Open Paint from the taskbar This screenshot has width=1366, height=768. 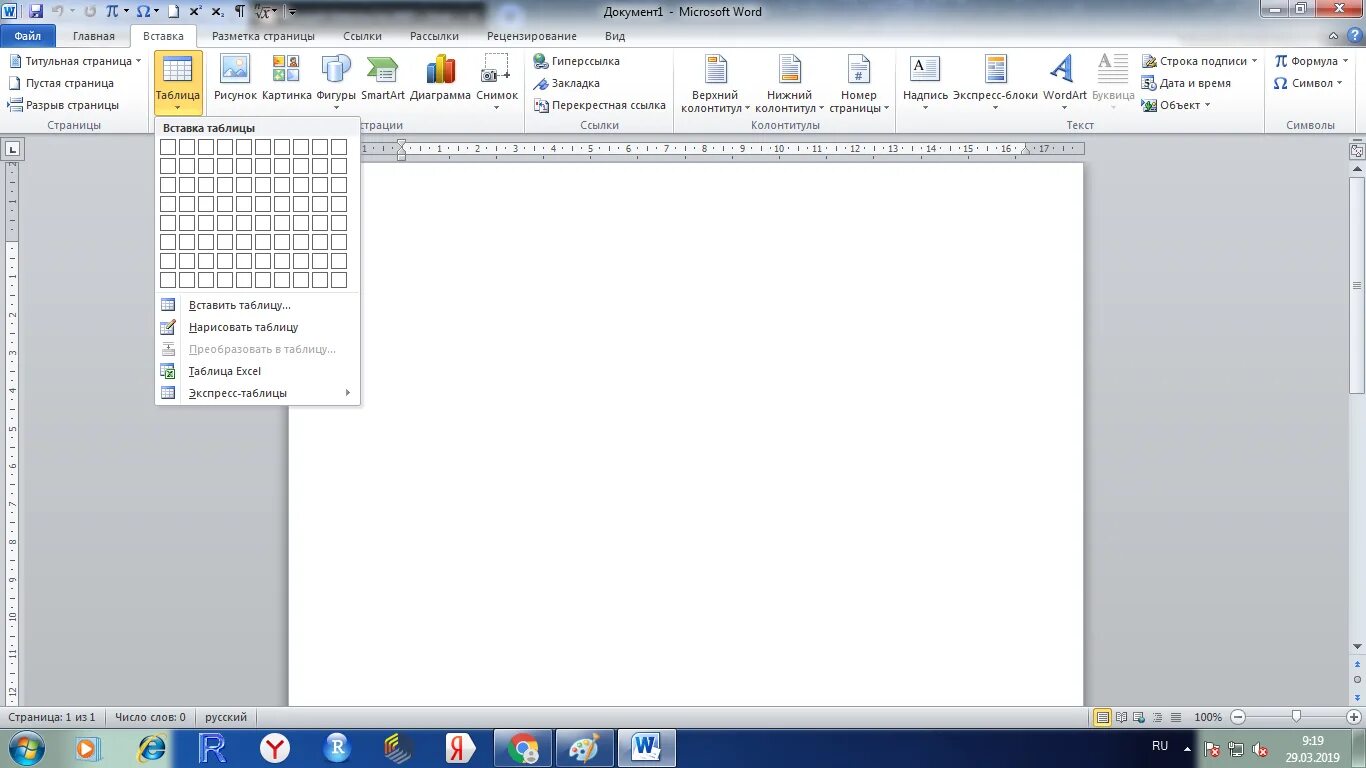pyautogui.click(x=585, y=748)
